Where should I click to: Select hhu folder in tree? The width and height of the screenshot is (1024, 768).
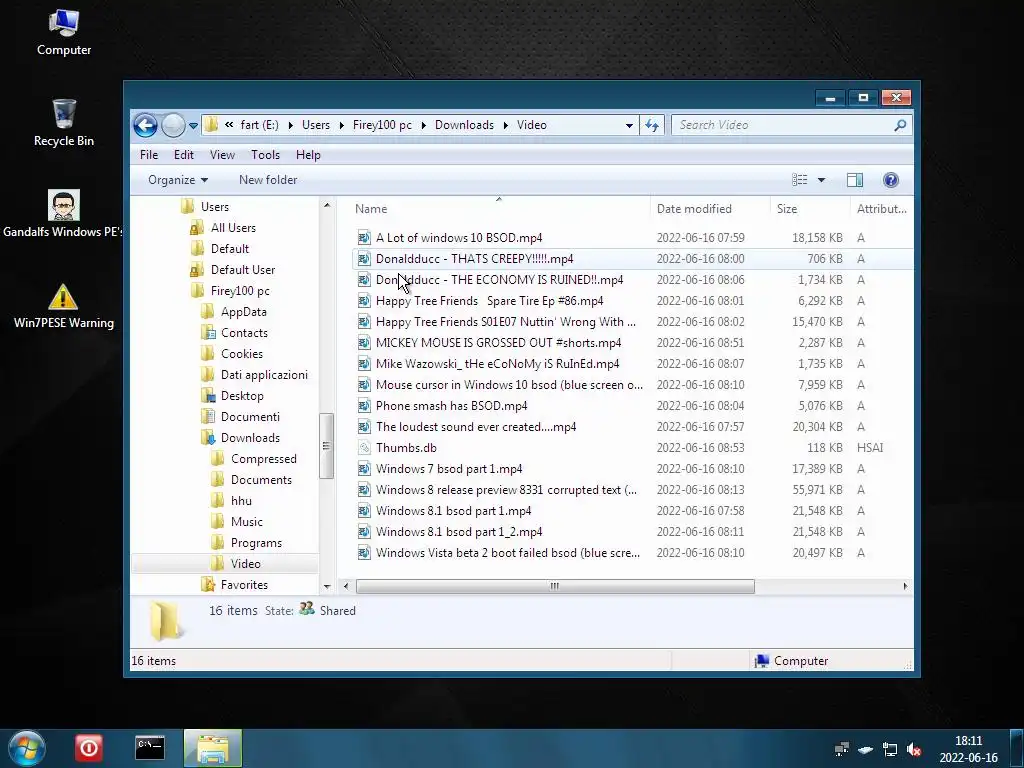(241, 500)
